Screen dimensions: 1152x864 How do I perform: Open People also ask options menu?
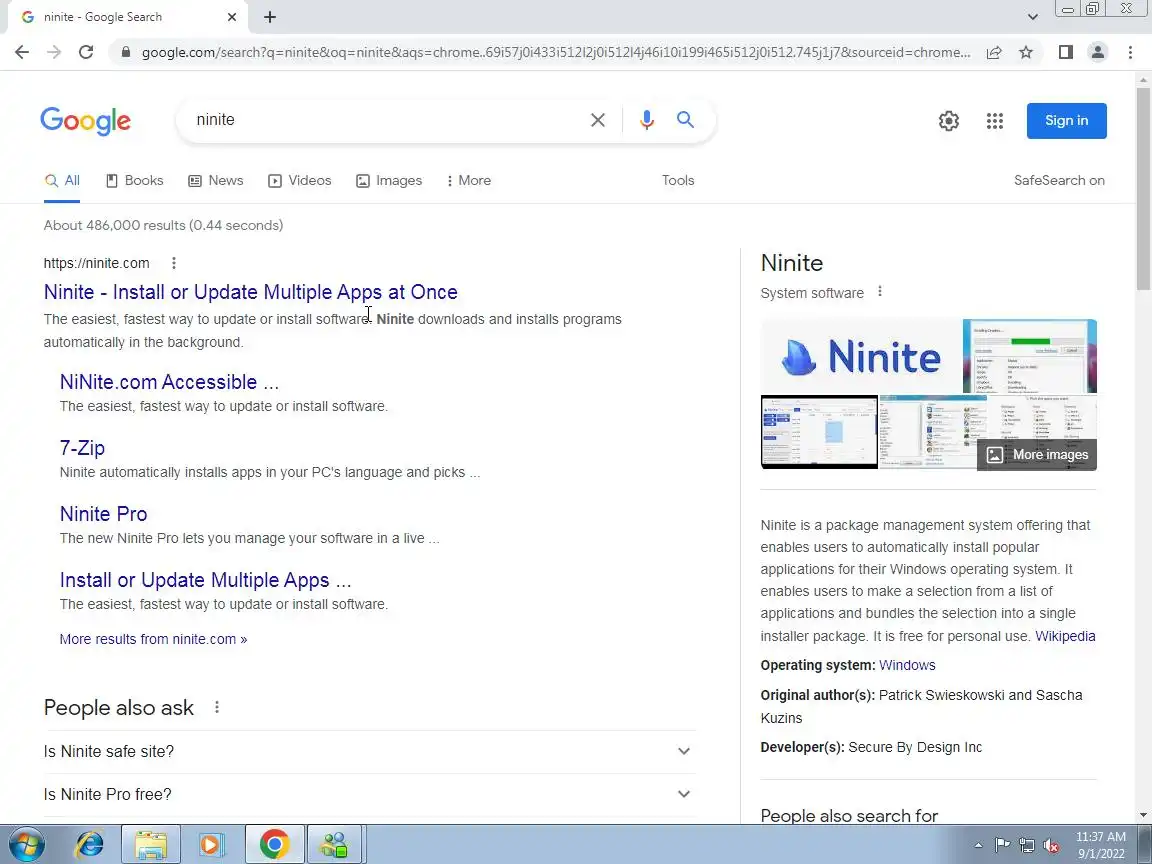217,708
